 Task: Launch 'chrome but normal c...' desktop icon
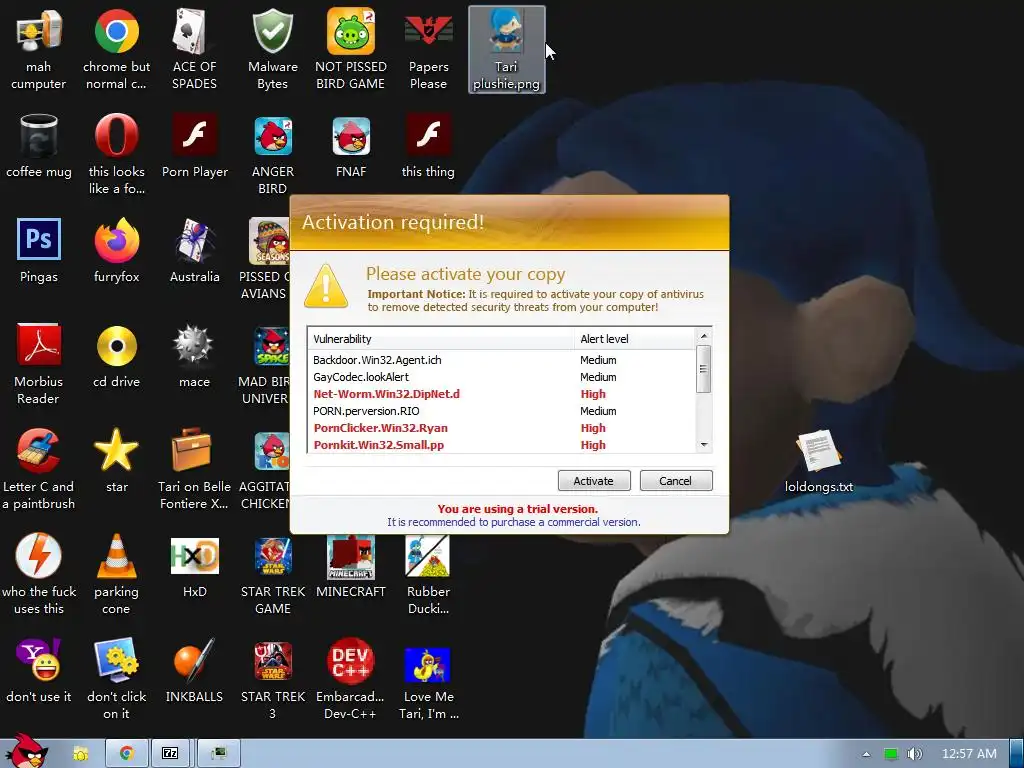(116, 50)
